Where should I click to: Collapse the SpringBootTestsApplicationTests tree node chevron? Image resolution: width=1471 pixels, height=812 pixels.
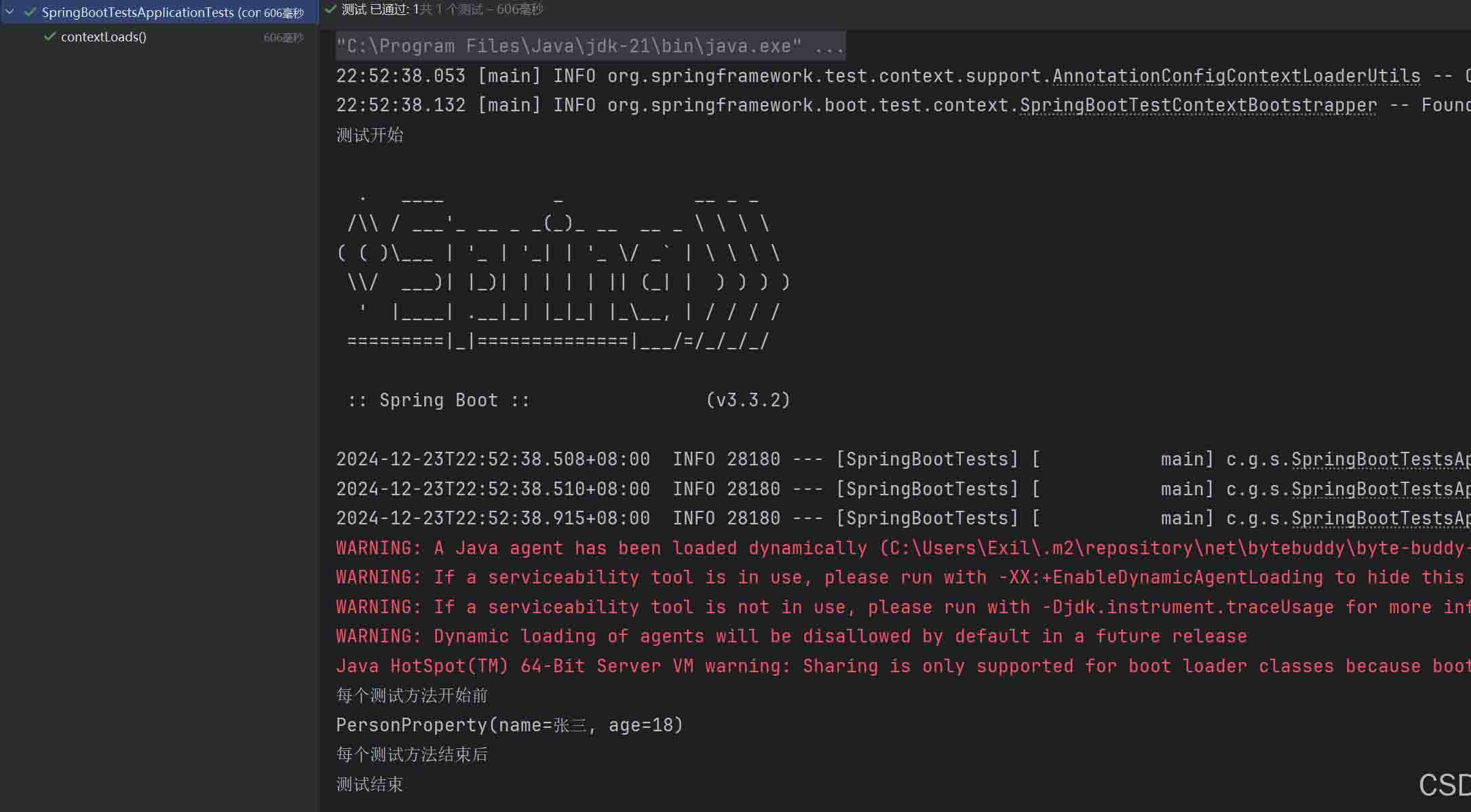click(10, 12)
